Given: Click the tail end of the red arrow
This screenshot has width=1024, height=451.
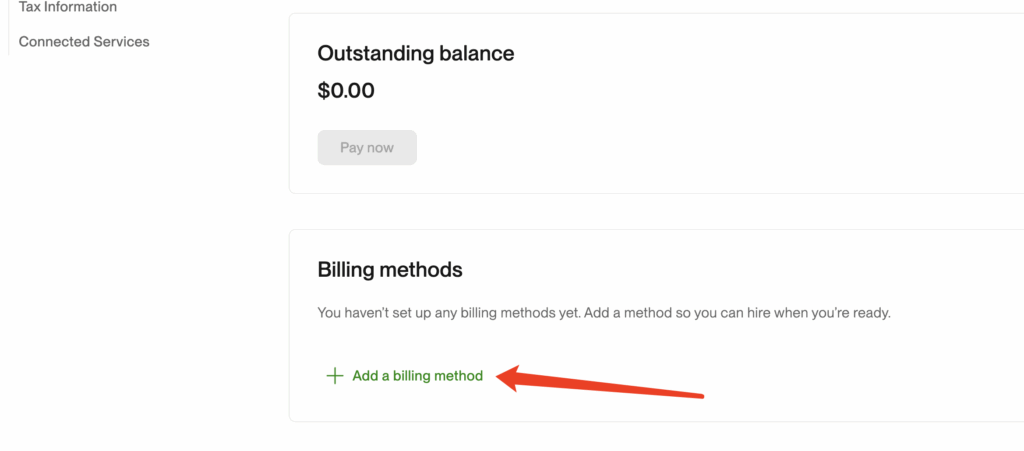Looking at the screenshot, I should click(x=700, y=394).
